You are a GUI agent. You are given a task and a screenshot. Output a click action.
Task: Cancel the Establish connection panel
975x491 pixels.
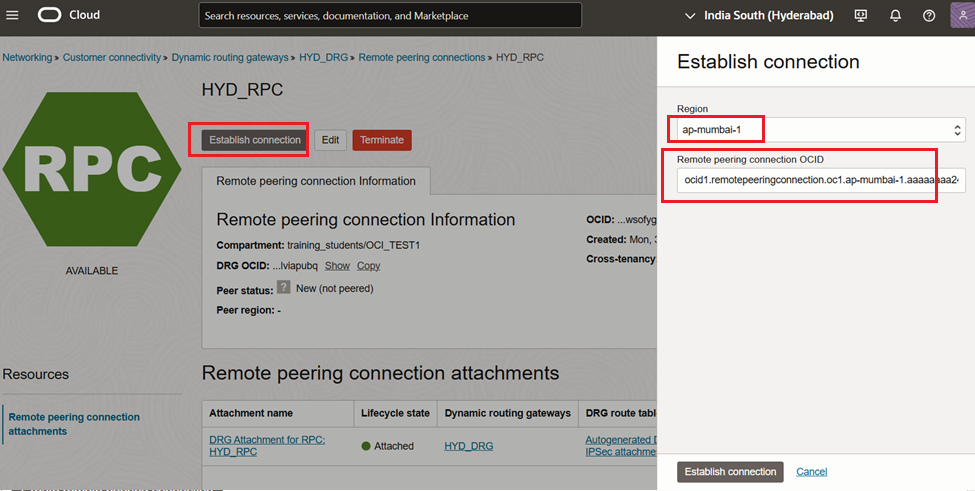(811, 472)
